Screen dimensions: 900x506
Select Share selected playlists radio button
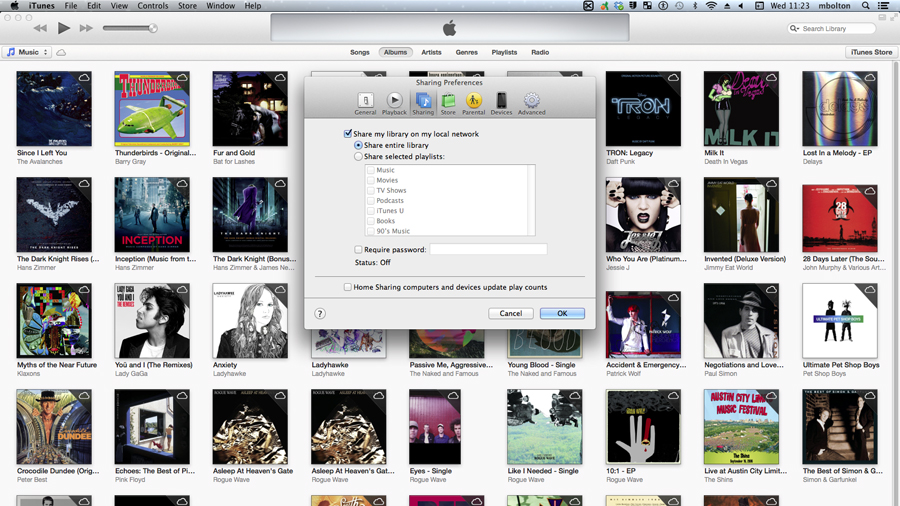pyautogui.click(x=358, y=156)
